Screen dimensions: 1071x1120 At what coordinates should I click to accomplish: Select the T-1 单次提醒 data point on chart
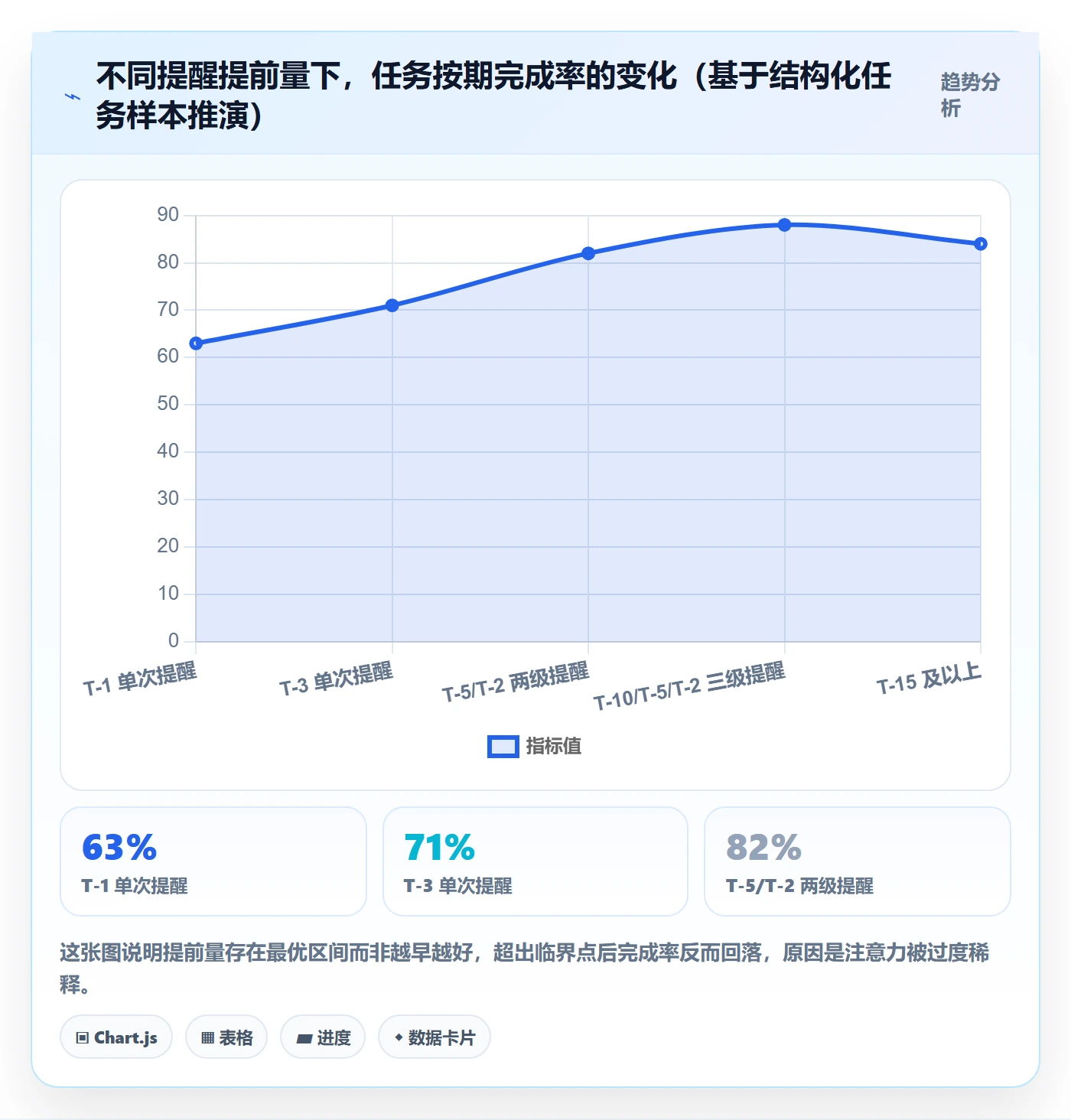pyautogui.click(x=196, y=343)
